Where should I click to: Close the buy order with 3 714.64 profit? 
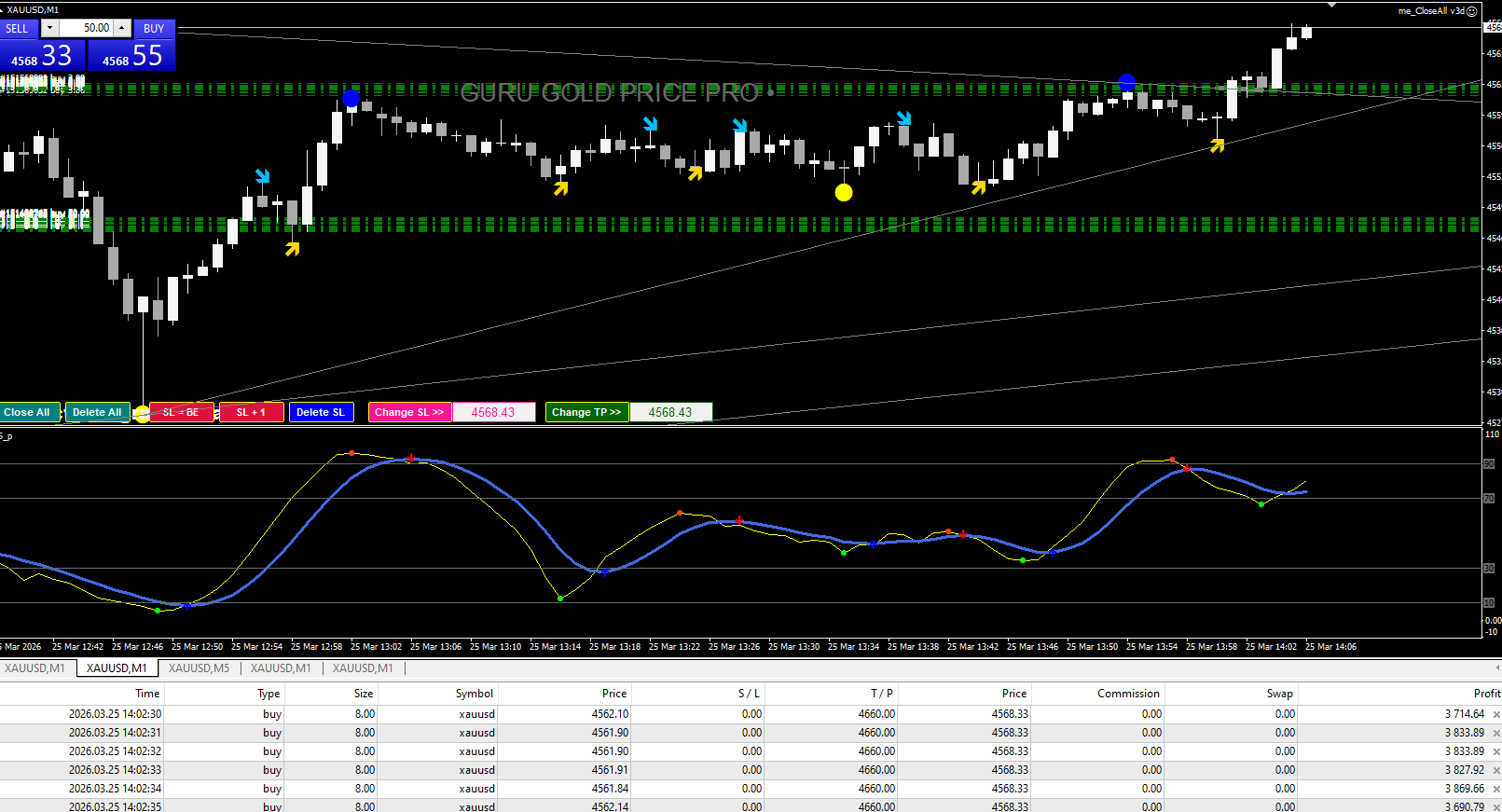1496,715
